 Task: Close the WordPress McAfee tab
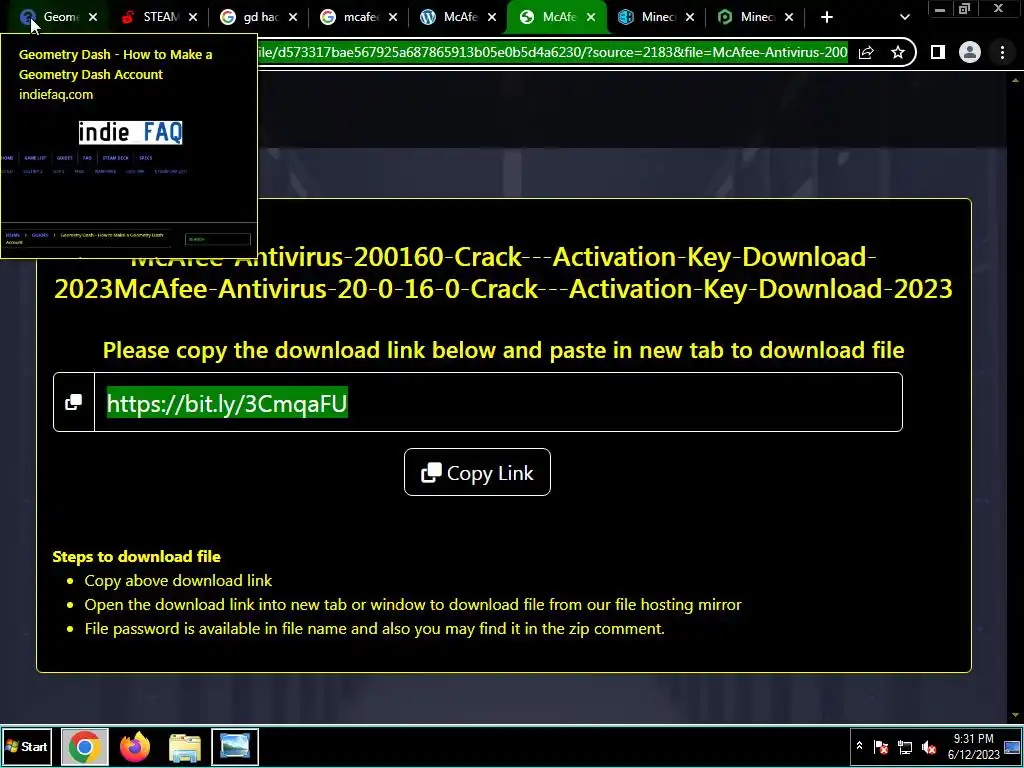click(x=492, y=17)
